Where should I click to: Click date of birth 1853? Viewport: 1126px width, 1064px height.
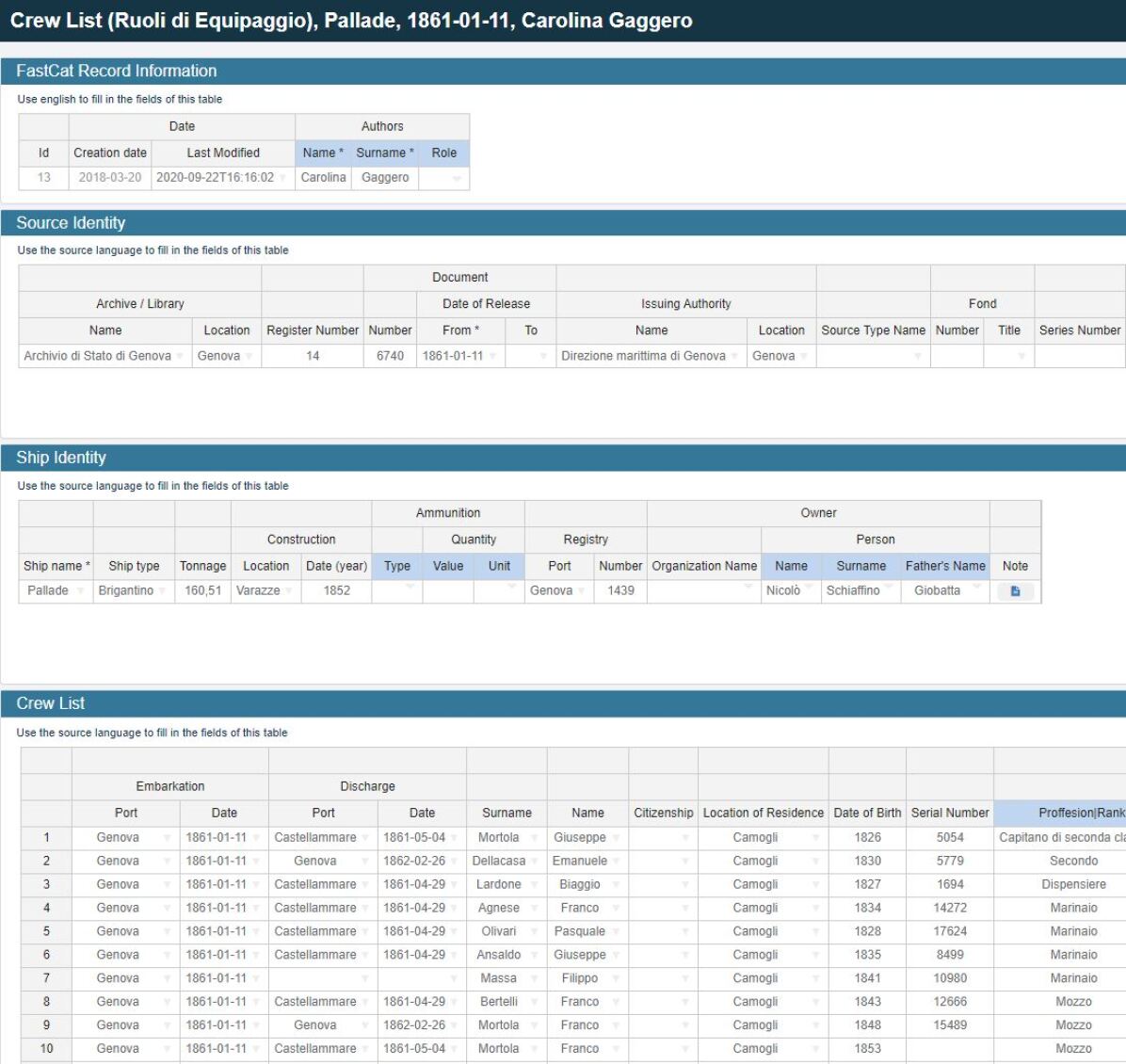coord(867,1048)
